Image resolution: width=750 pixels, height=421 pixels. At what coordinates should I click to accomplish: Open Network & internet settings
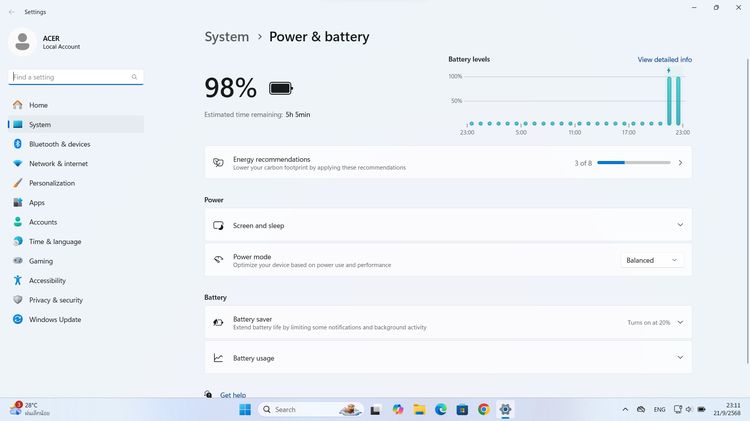coord(76,164)
